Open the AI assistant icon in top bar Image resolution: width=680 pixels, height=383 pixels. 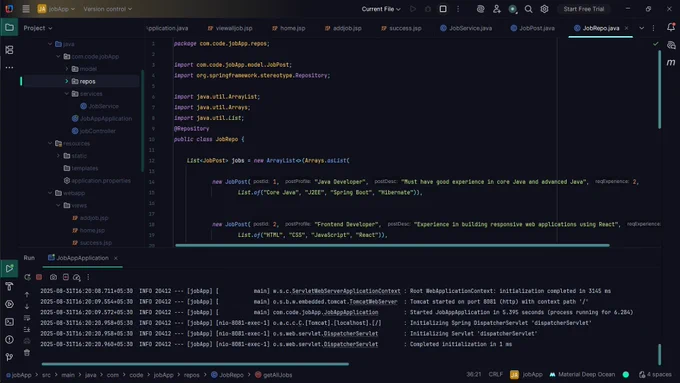tap(481, 9)
